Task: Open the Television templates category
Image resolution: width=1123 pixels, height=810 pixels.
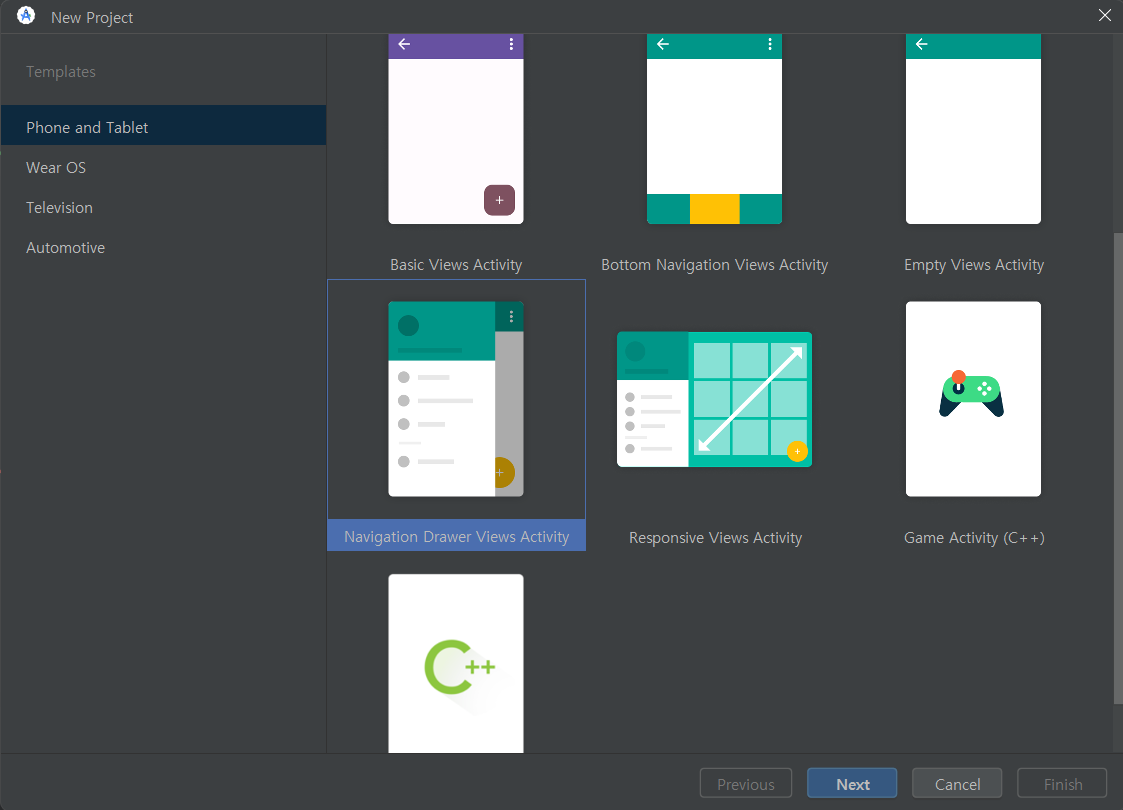Action: click(x=163, y=208)
